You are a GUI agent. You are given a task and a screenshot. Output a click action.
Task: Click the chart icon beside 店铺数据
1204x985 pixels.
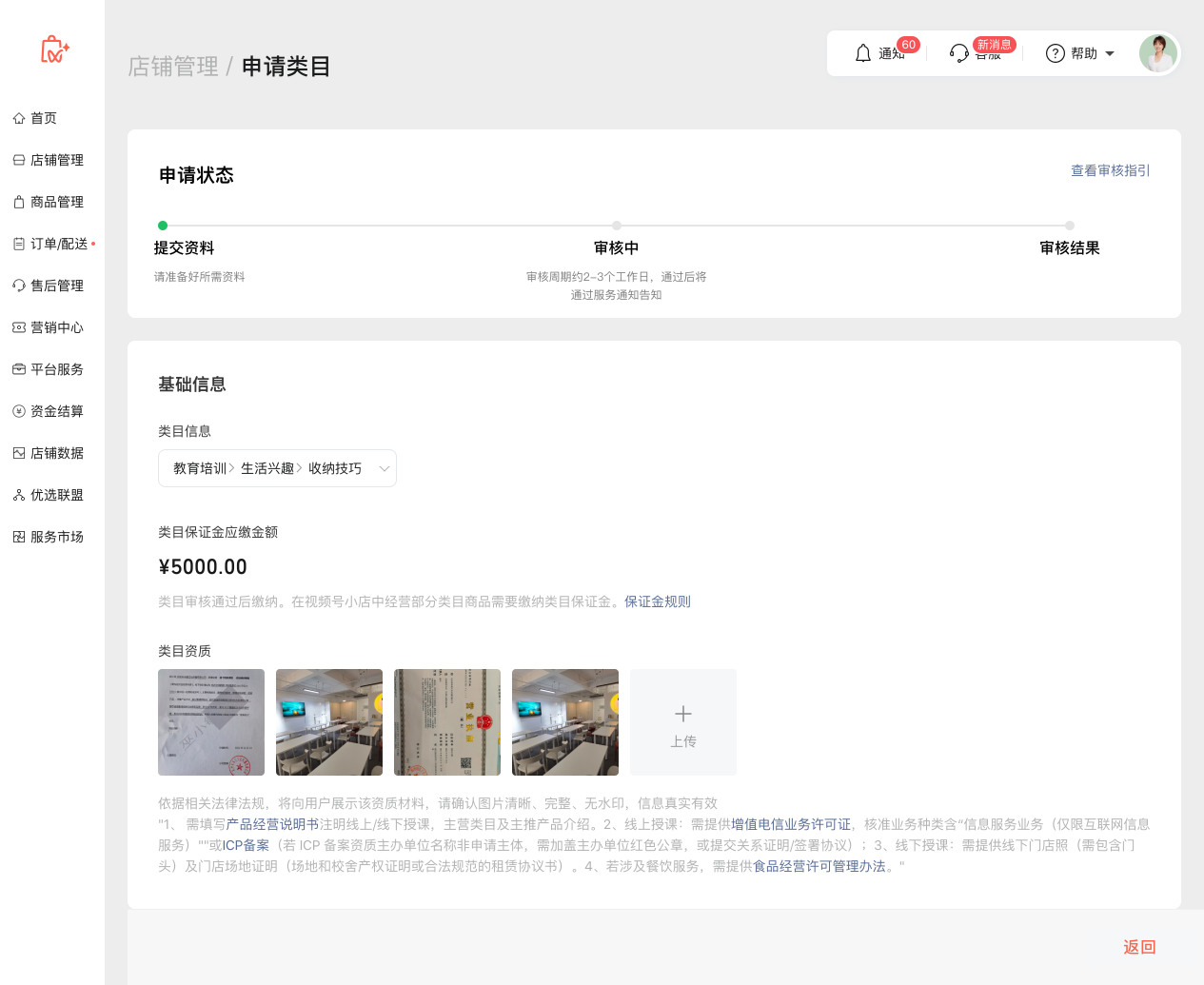(19, 453)
